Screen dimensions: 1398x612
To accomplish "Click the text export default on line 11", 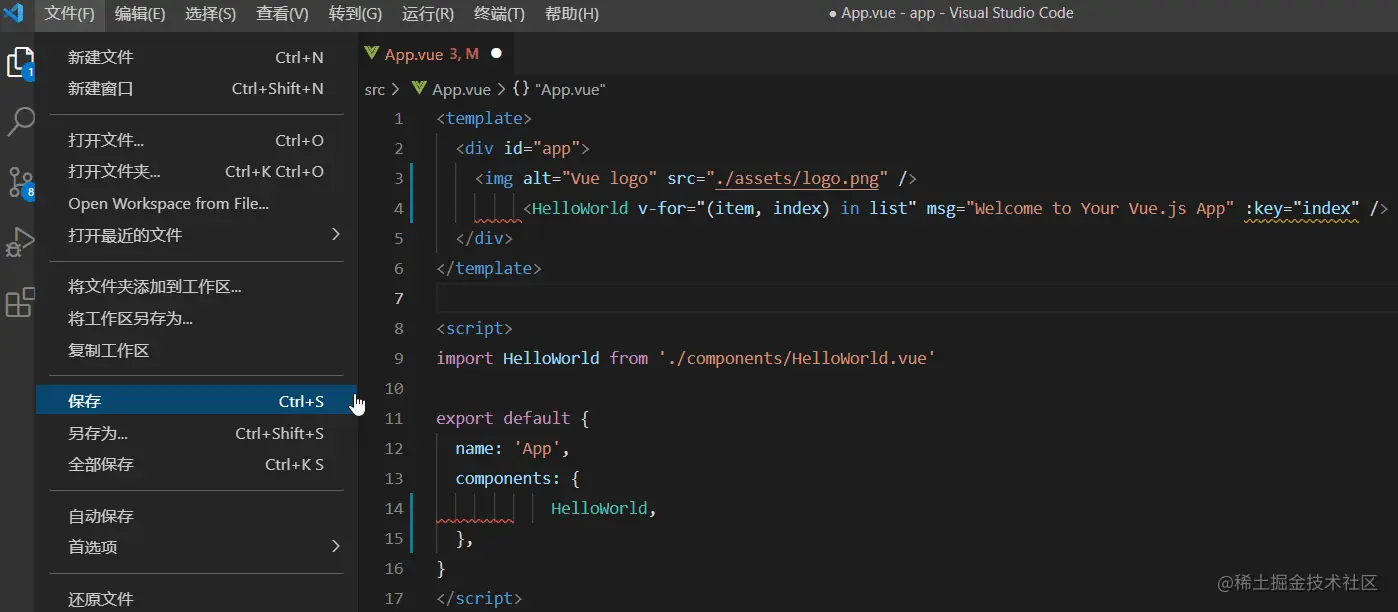I will click(503, 418).
